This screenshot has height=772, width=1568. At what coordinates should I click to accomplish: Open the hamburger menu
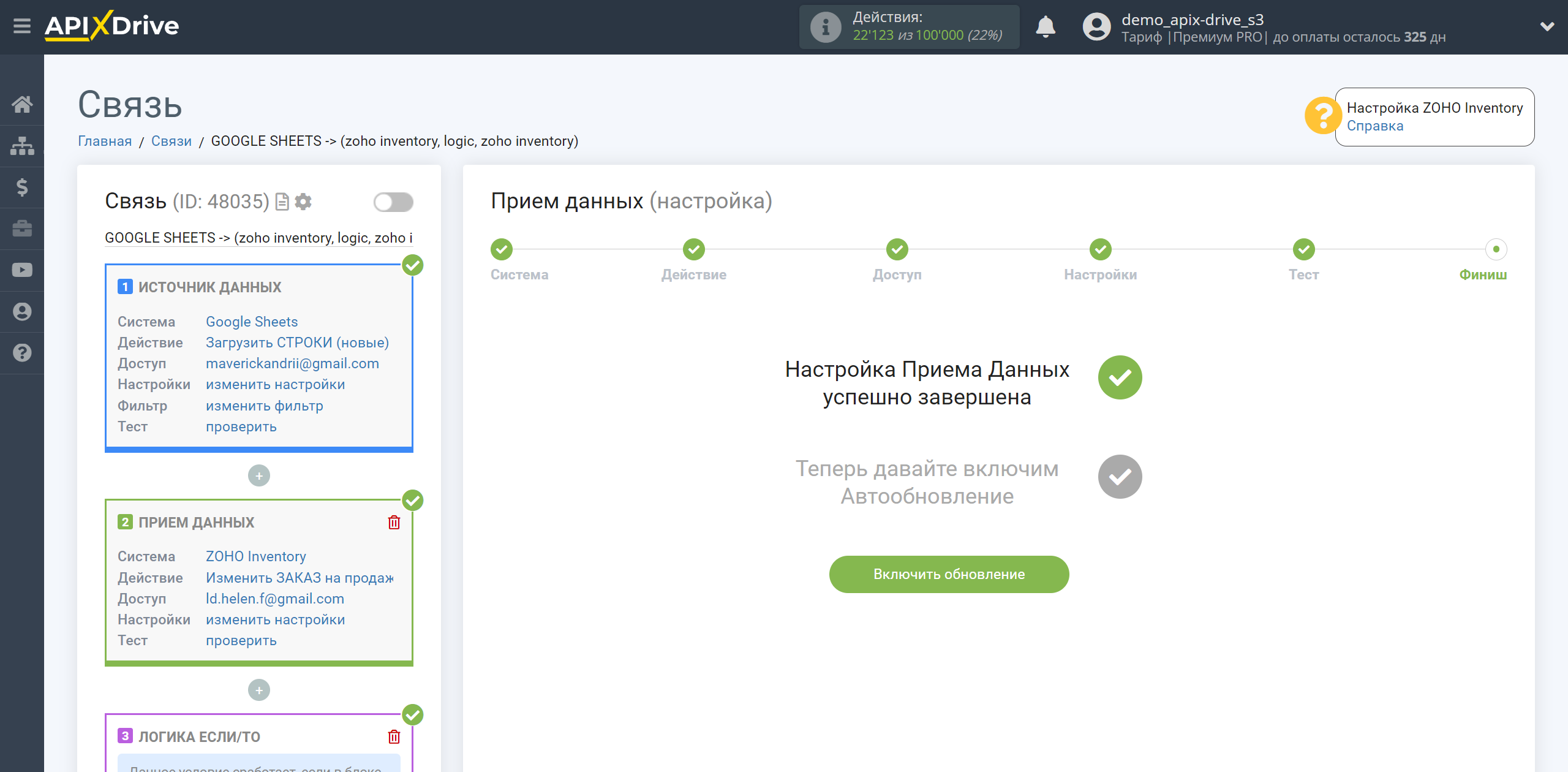22,26
